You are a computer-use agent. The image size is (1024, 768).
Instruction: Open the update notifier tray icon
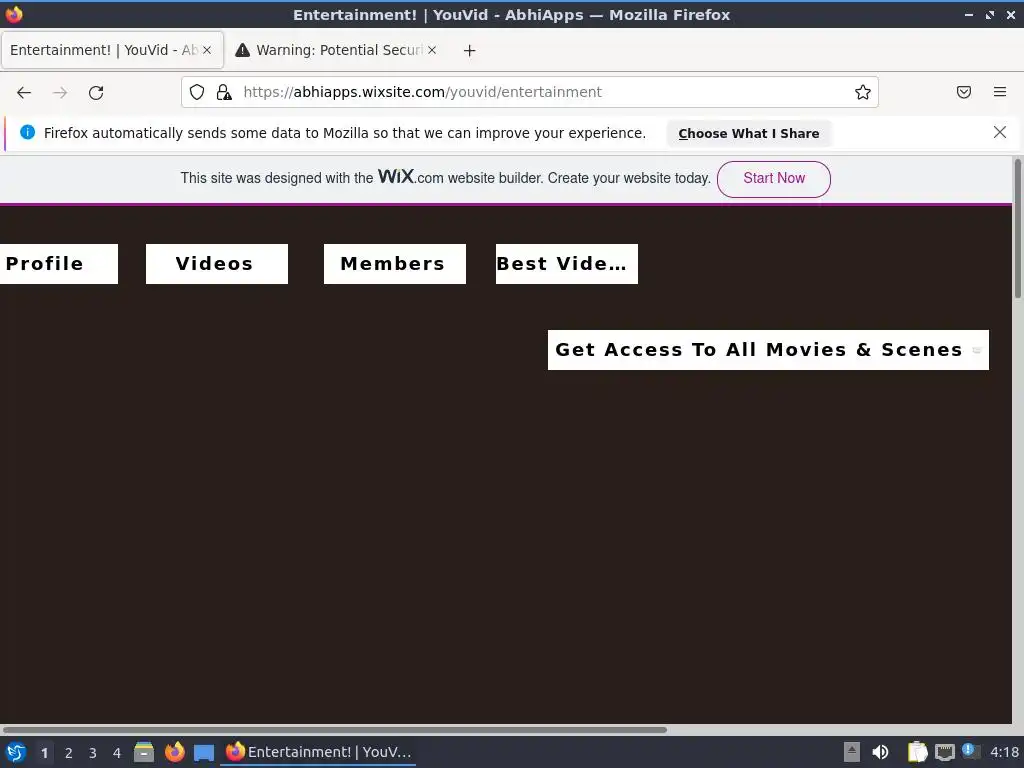970,751
